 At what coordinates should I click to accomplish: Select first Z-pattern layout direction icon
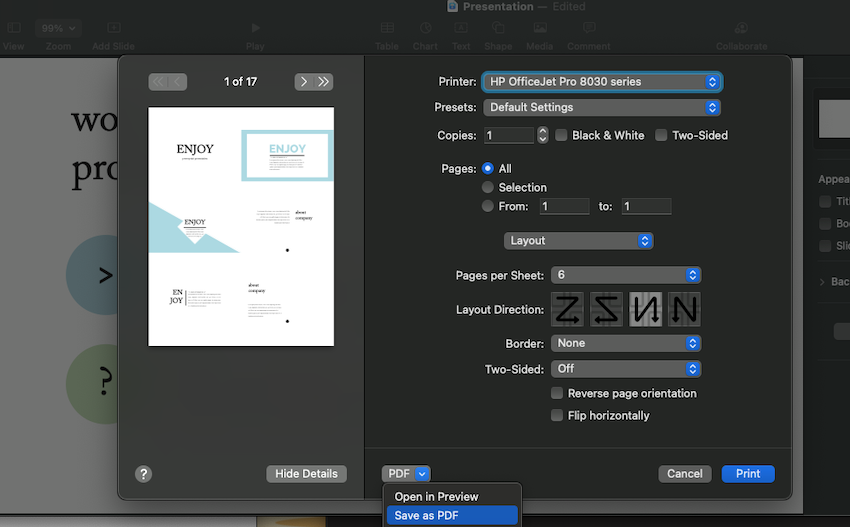(x=568, y=310)
